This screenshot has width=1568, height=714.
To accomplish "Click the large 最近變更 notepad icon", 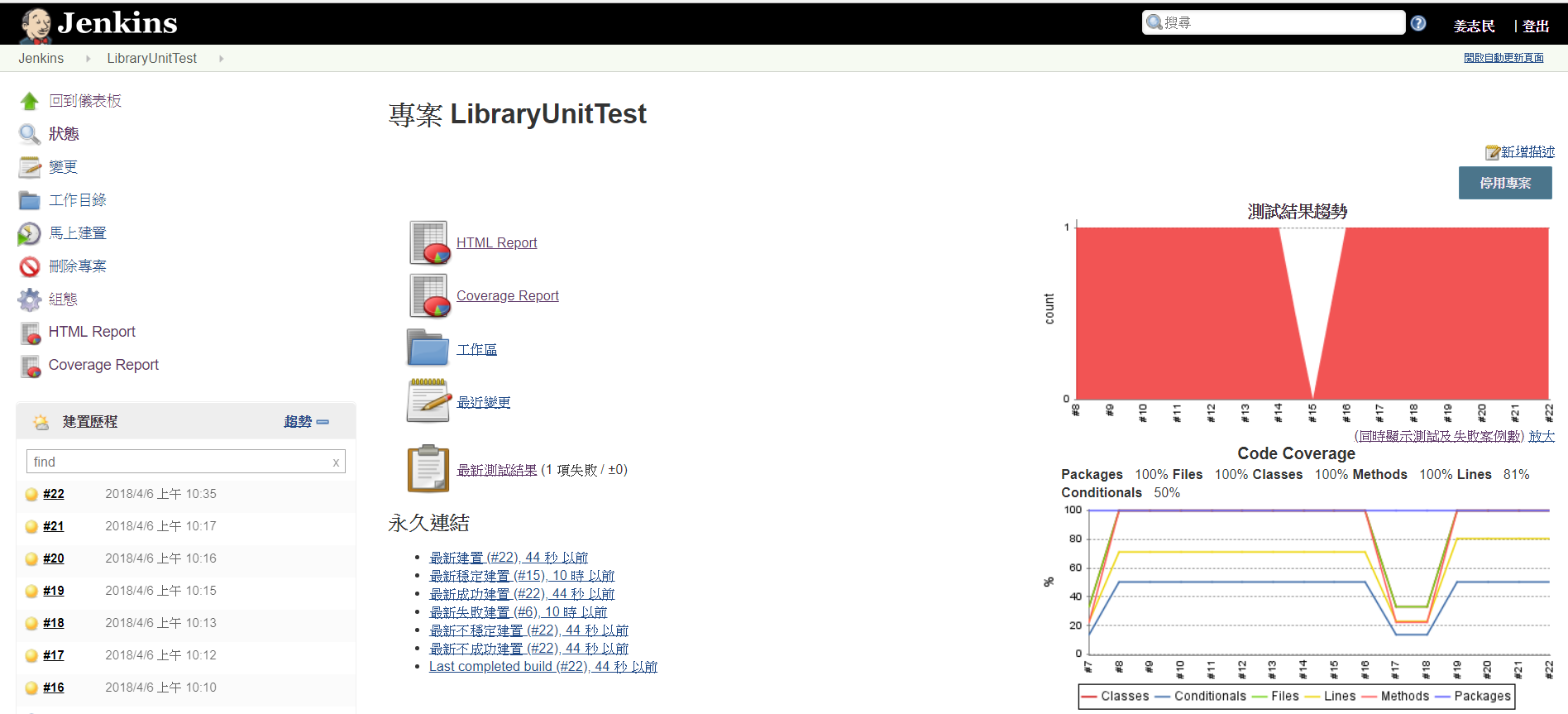I will (428, 401).
